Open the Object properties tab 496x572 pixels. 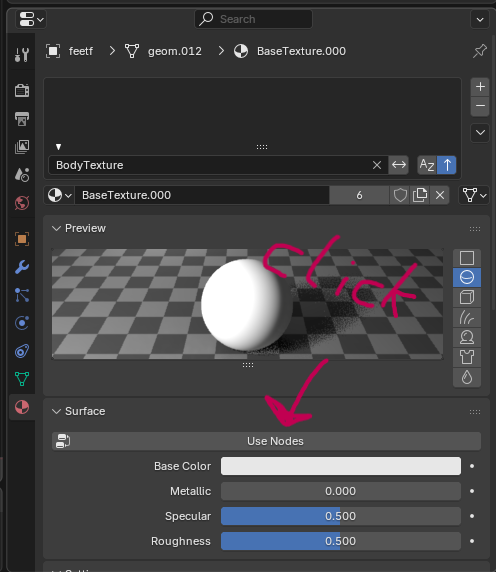click(x=22, y=239)
